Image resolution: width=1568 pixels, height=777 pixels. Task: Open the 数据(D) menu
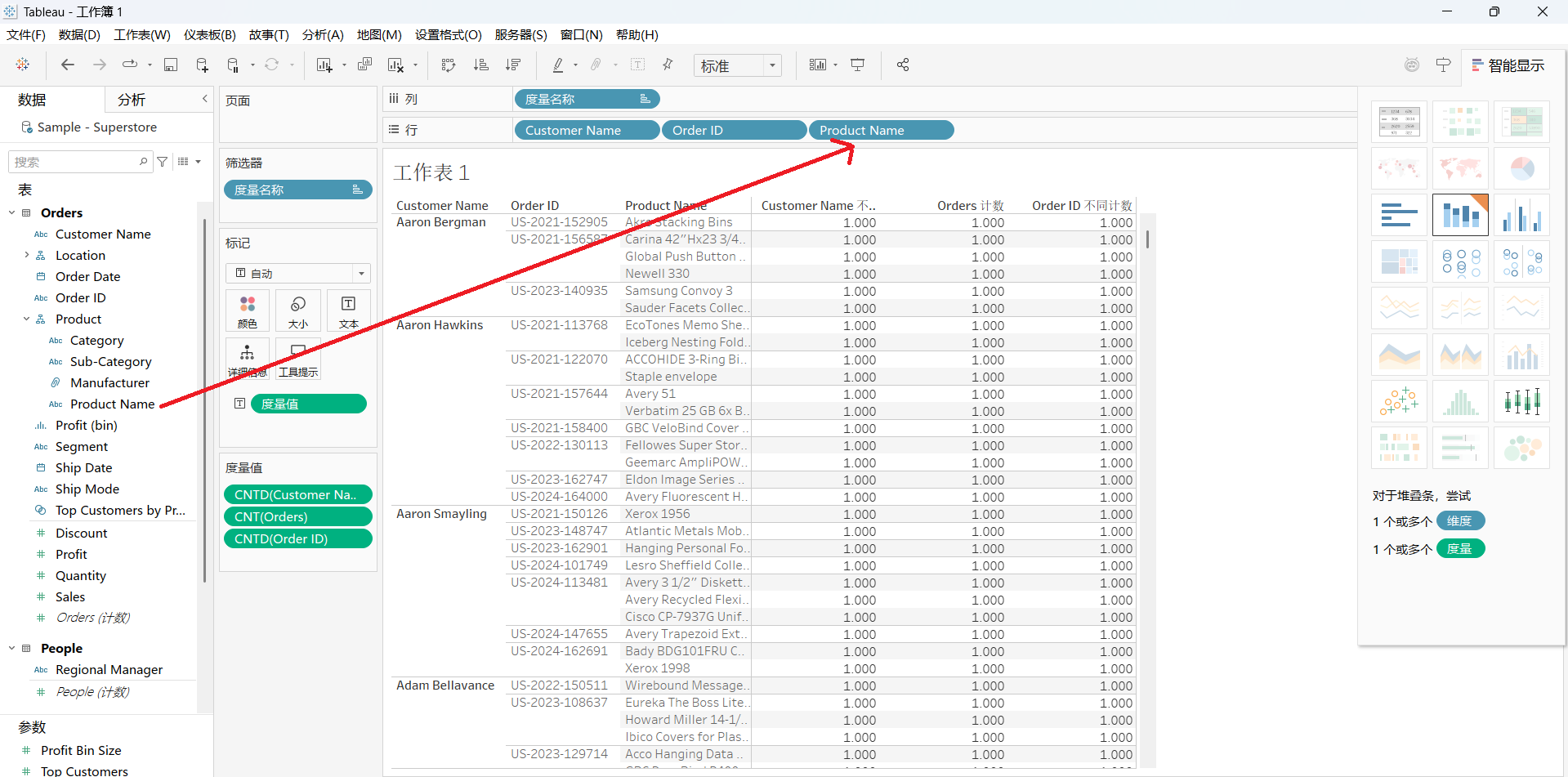coord(79,34)
